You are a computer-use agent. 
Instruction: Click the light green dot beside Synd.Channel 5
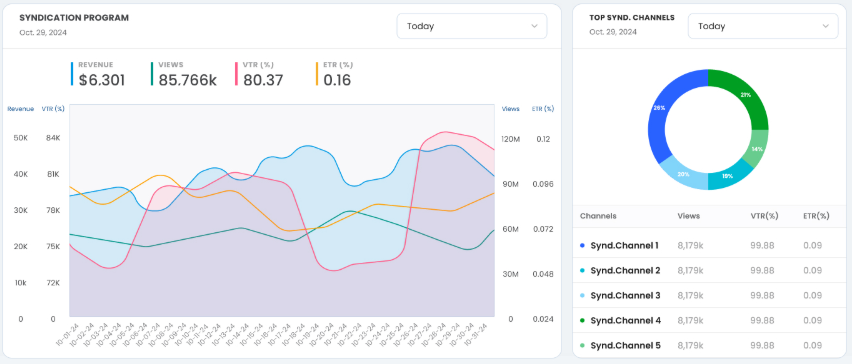pos(582,346)
